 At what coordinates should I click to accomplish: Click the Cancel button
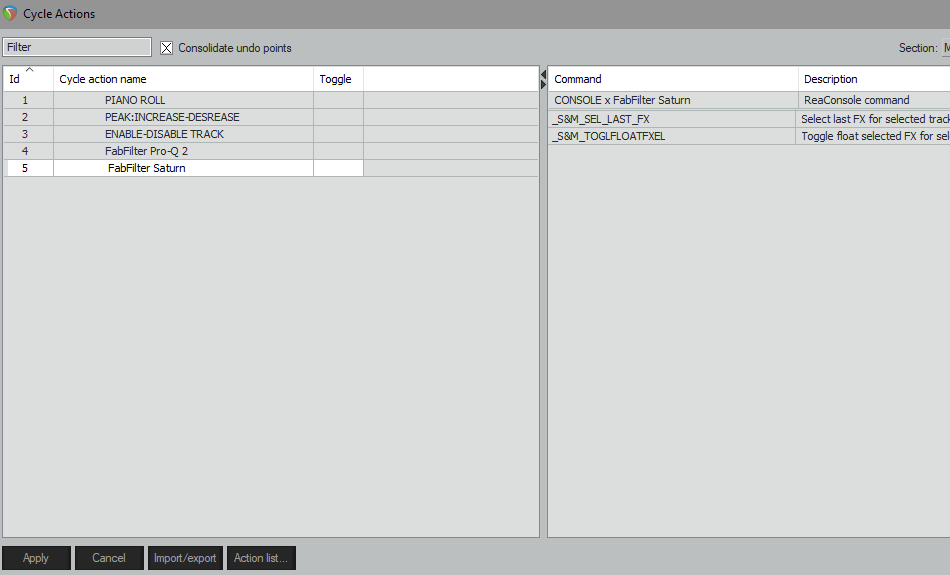(x=109, y=558)
